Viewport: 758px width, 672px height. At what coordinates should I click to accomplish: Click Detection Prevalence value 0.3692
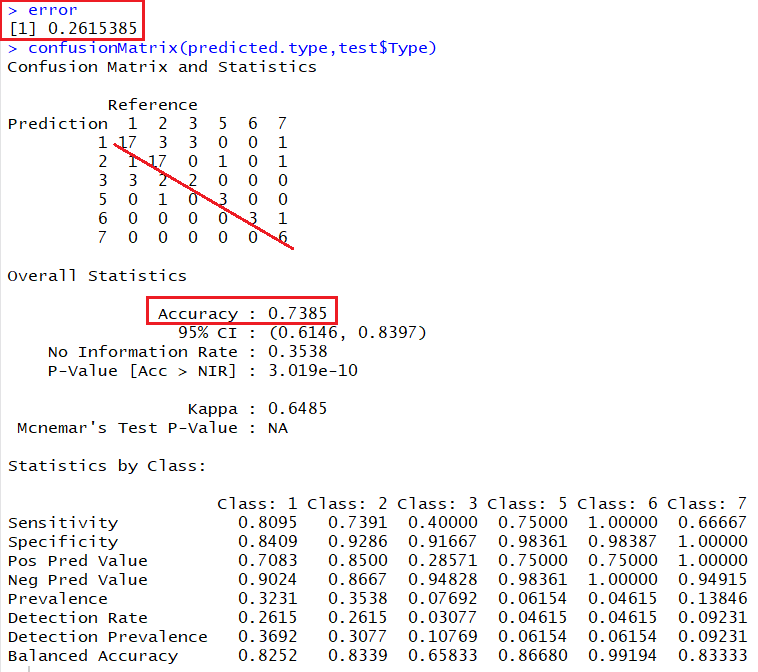(x=267, y=636)
